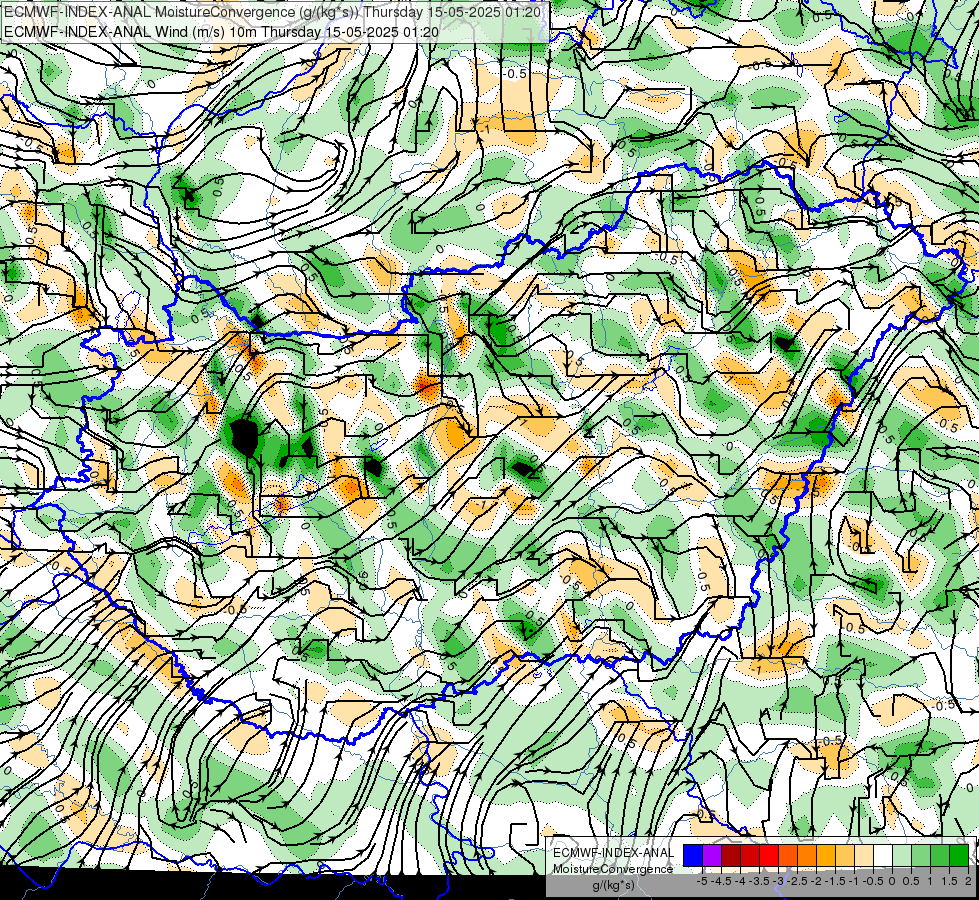Click the Wind (m/s) 10m title line
The width and height of the screenshot is (979, 900).
[x=221, y=32]
